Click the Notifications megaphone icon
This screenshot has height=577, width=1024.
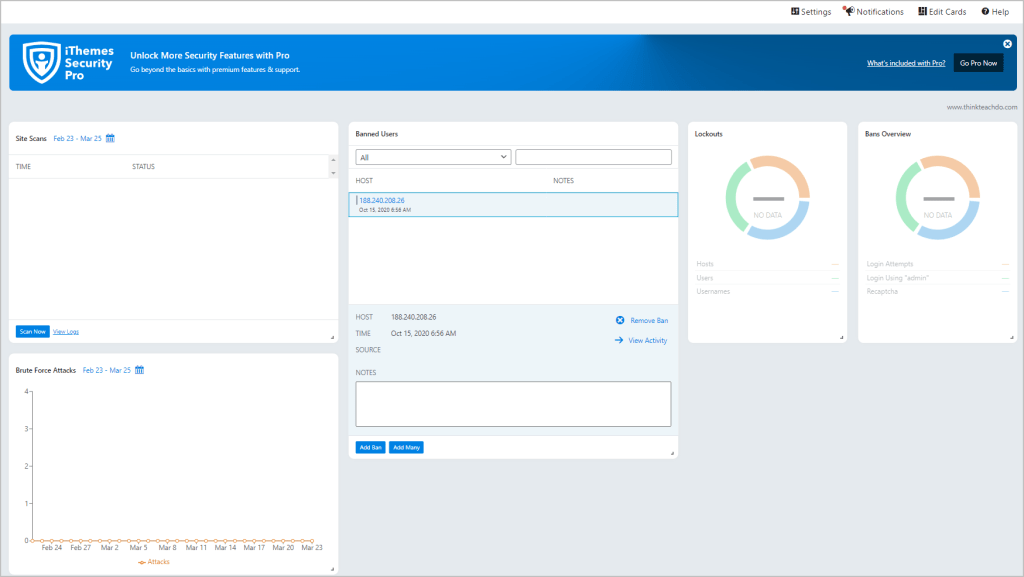coord(848,11)
